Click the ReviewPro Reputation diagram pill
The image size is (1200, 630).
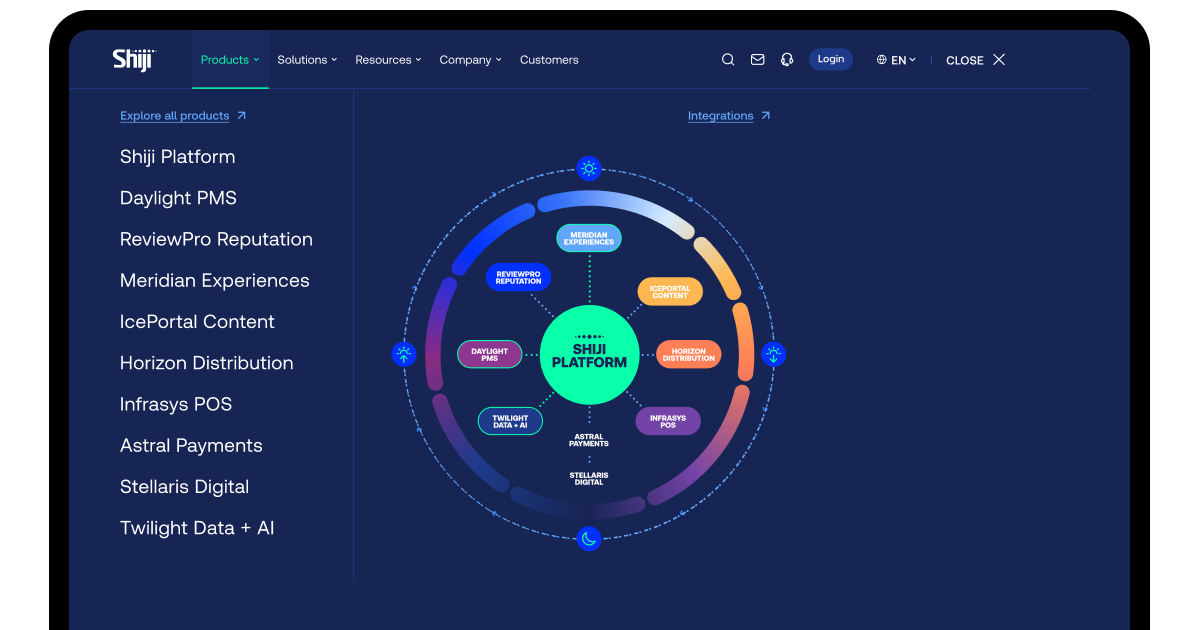click(518, 277)
